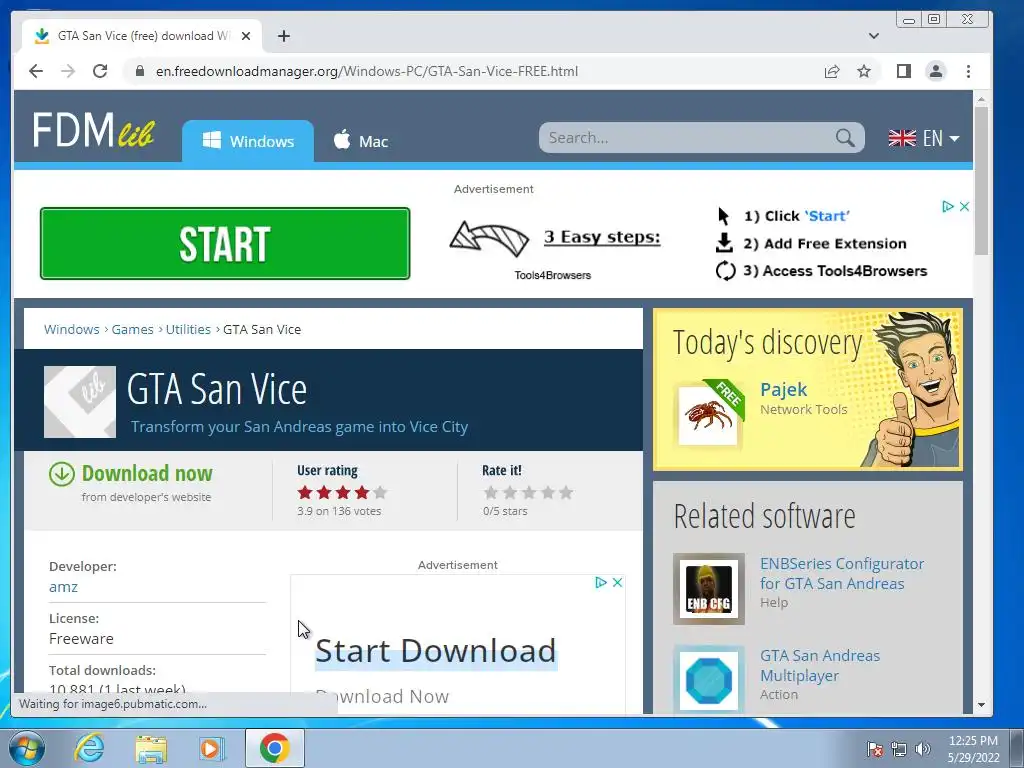The height and width of the screenshot is (768, 1024).
Task: Expand the tab search chevron
Action: (x=874, y=36)
